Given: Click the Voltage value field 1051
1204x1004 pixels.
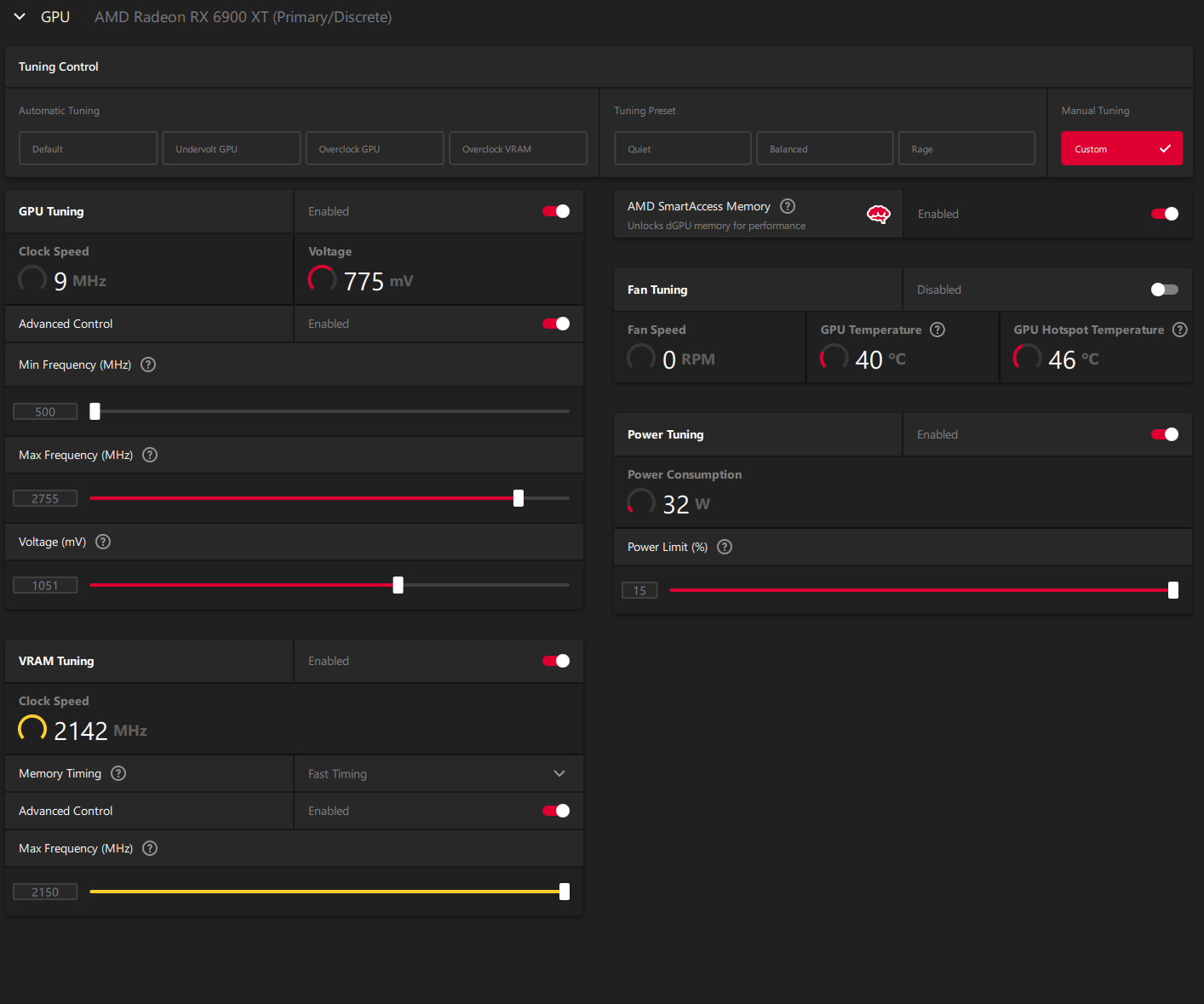Looking at the screenshot, I should 45,585.
